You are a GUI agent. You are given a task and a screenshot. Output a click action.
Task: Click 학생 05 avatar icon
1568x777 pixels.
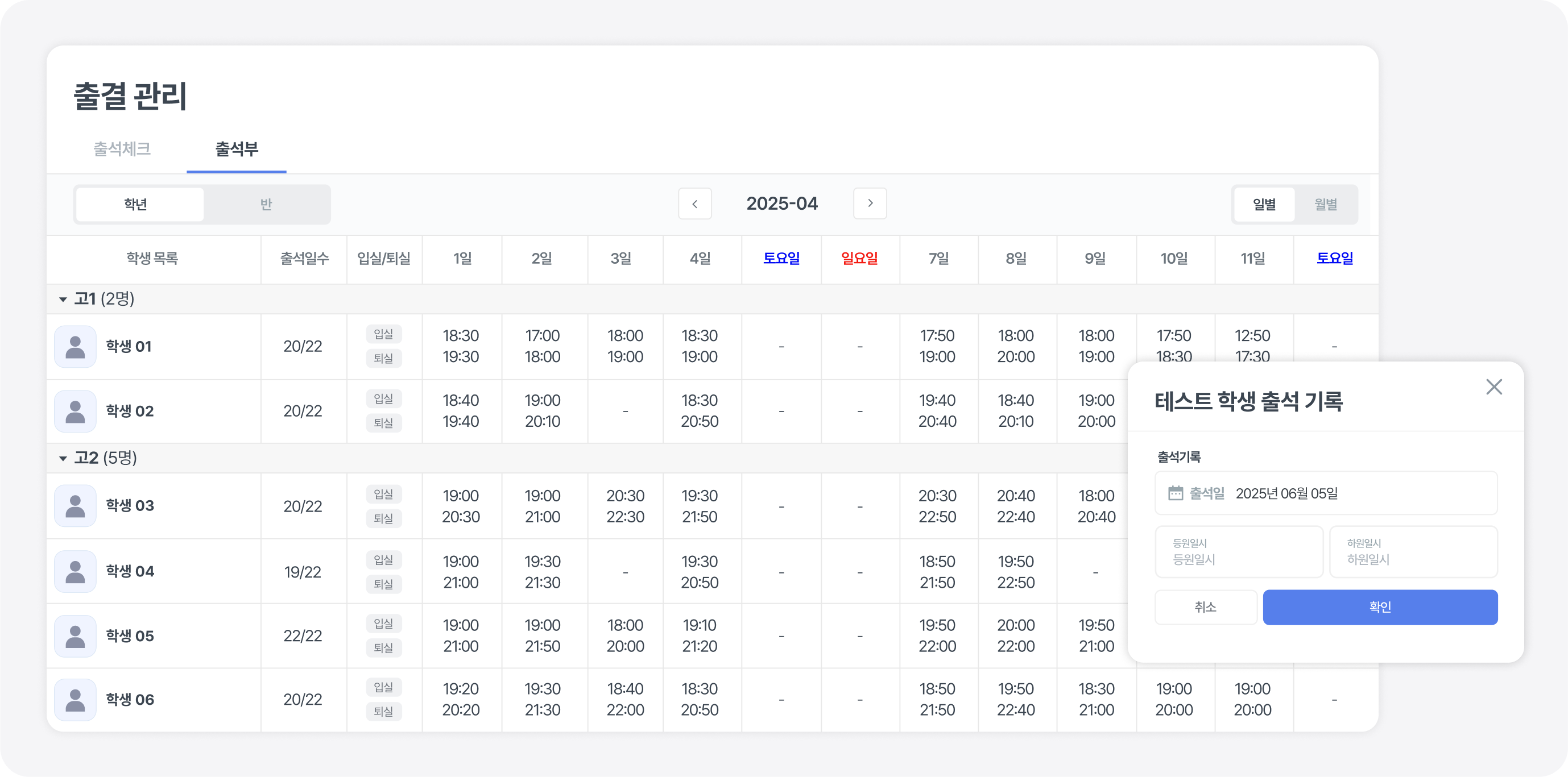76,637
